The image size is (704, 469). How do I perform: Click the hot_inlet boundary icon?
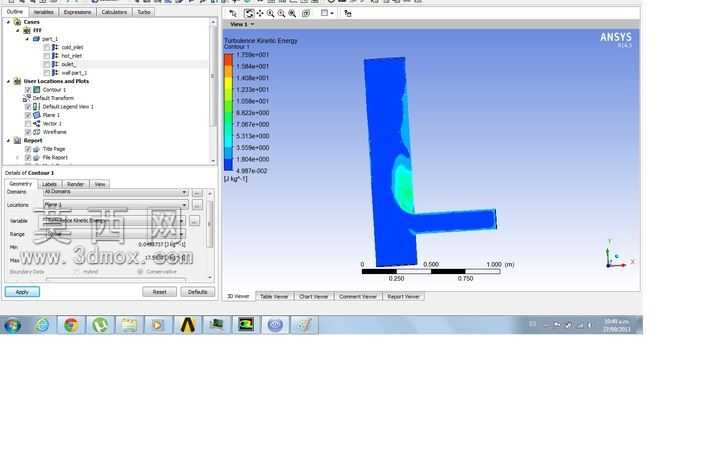55,56
